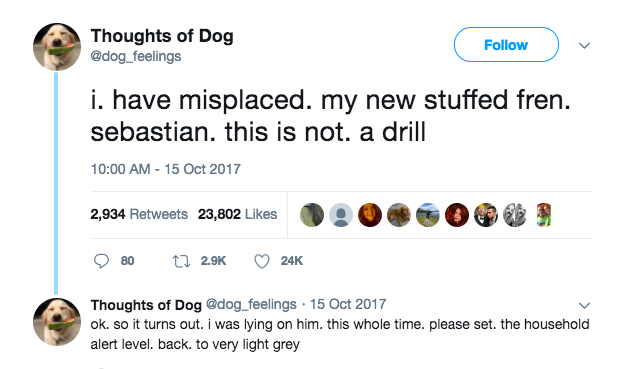The height and width of the screenshot is (369, 623).
Task: Like the tweet with the heart icon
Action: (x=262, y=261)
